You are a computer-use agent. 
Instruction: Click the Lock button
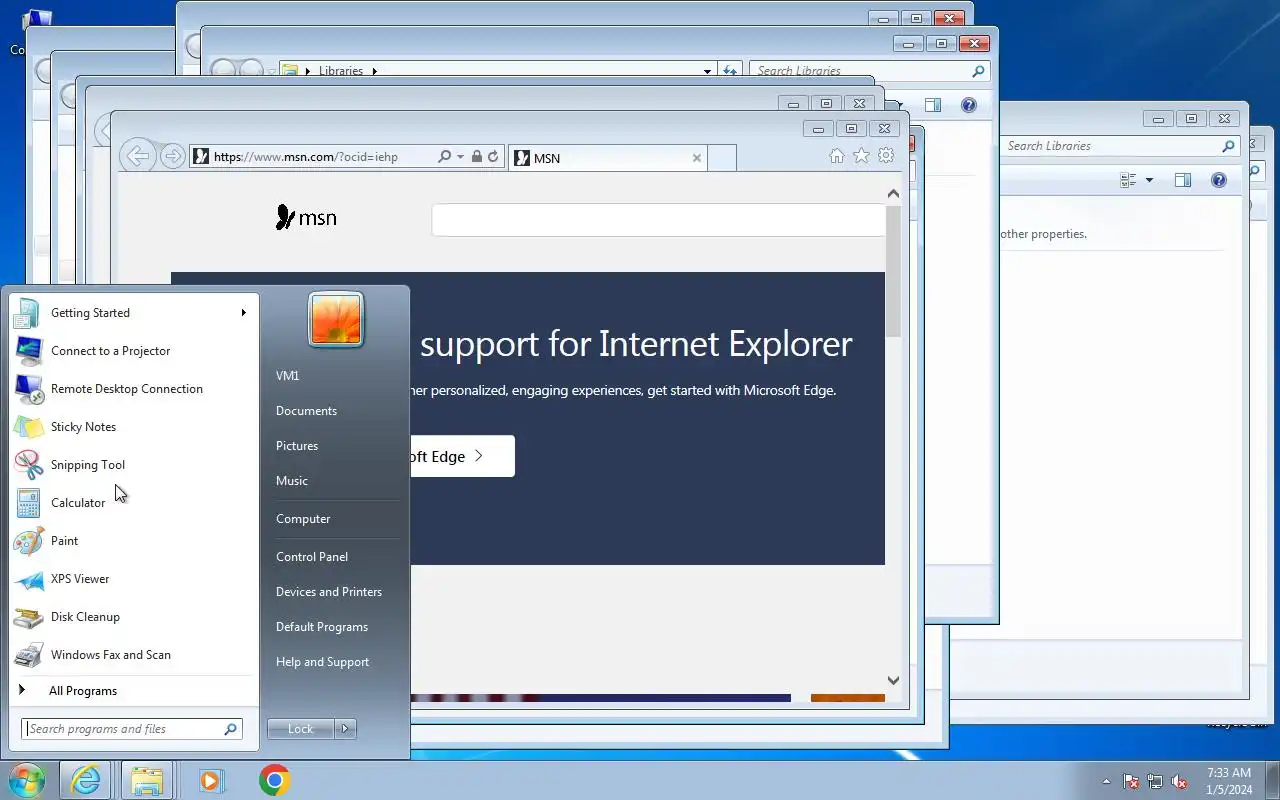301,729
